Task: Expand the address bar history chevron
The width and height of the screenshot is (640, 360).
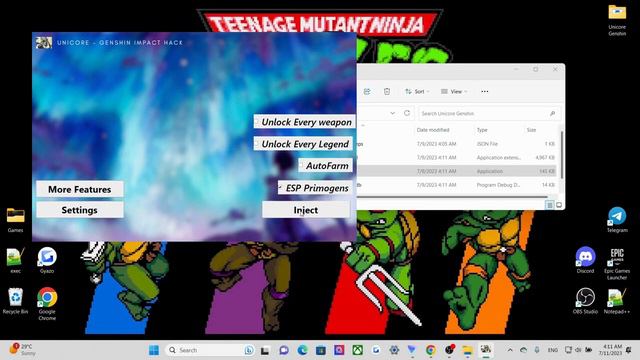Action: tap(392, 113)
